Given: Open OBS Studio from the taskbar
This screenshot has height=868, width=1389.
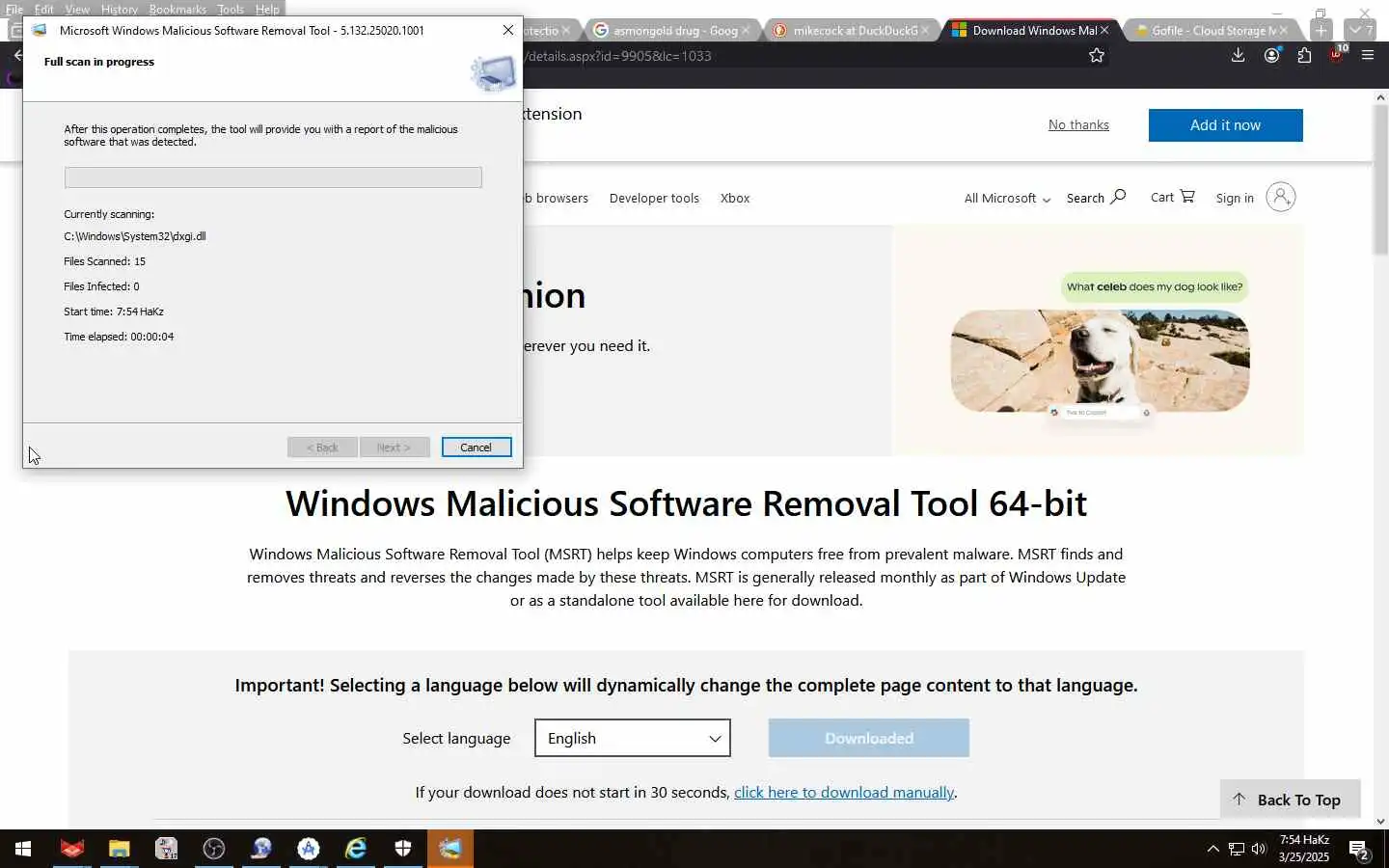Looking at the screenshot, I should [213, 849].
